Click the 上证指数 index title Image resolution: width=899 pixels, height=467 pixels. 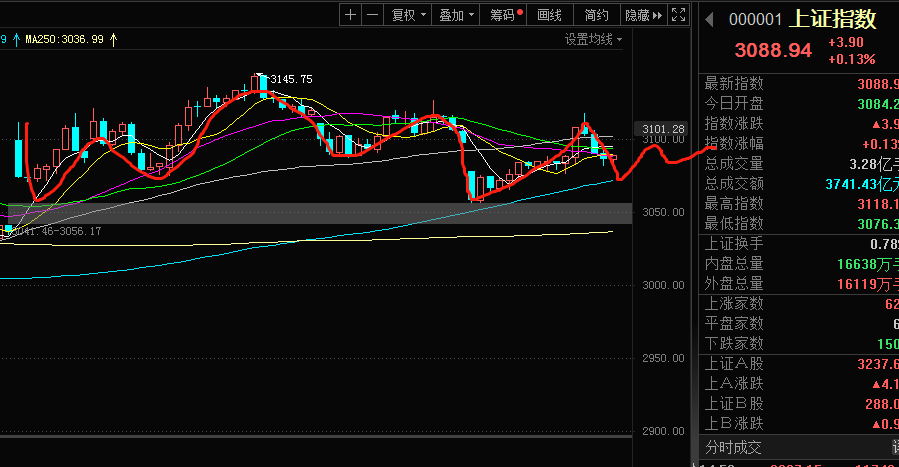click(833, 19)
